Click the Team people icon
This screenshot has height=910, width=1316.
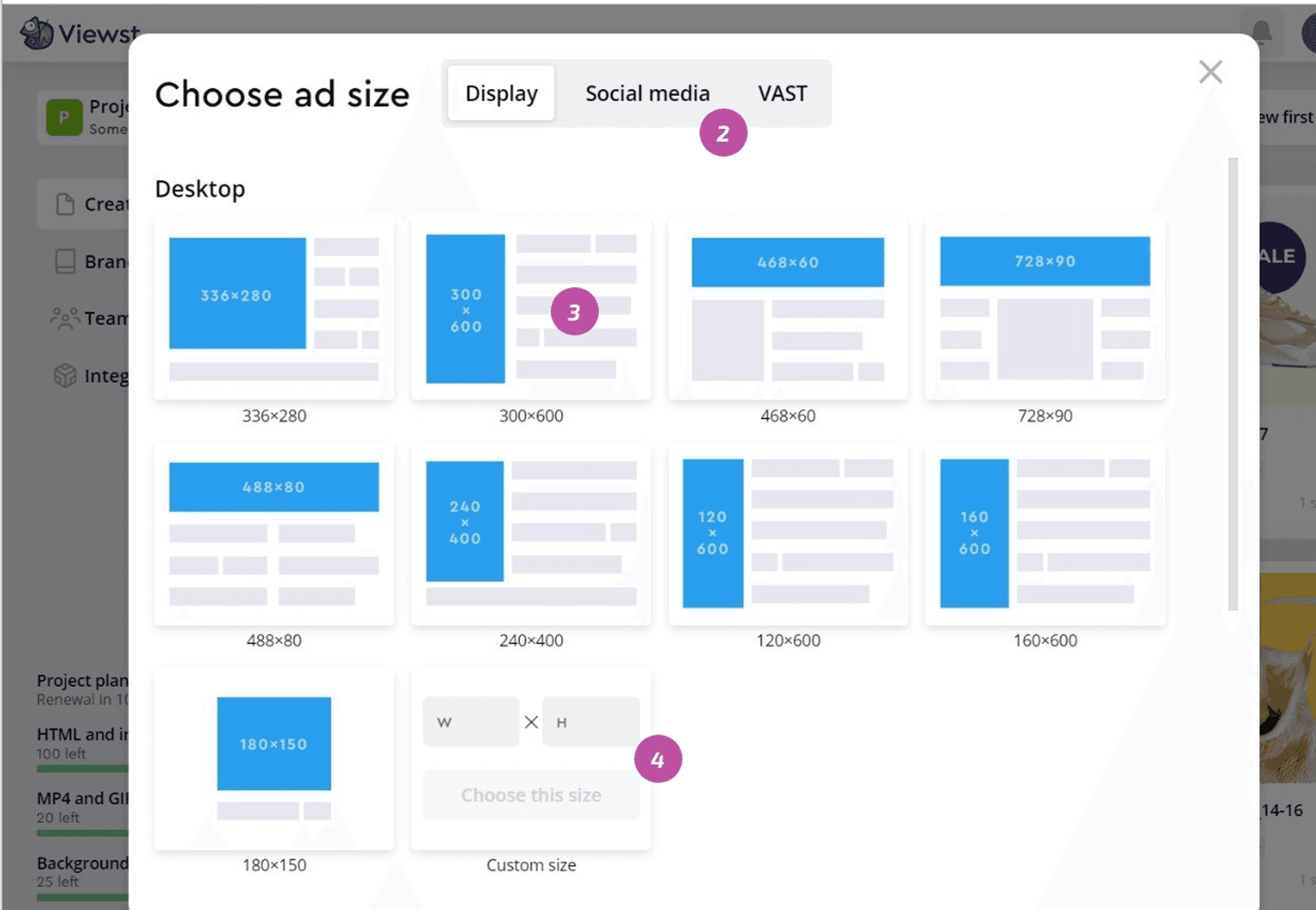65,318
